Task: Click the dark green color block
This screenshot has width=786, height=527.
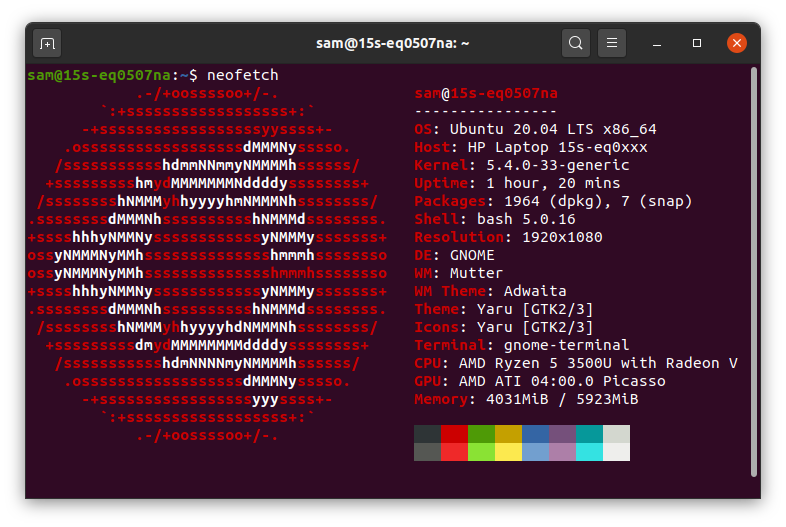Action: [482, 434]
